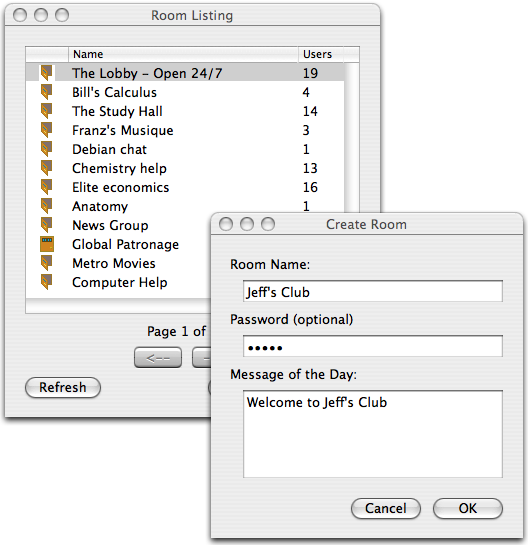Sort rooms by the Users column header
Image resolution: width=528 pixels, height=545 pixels.
pos(321,54)
